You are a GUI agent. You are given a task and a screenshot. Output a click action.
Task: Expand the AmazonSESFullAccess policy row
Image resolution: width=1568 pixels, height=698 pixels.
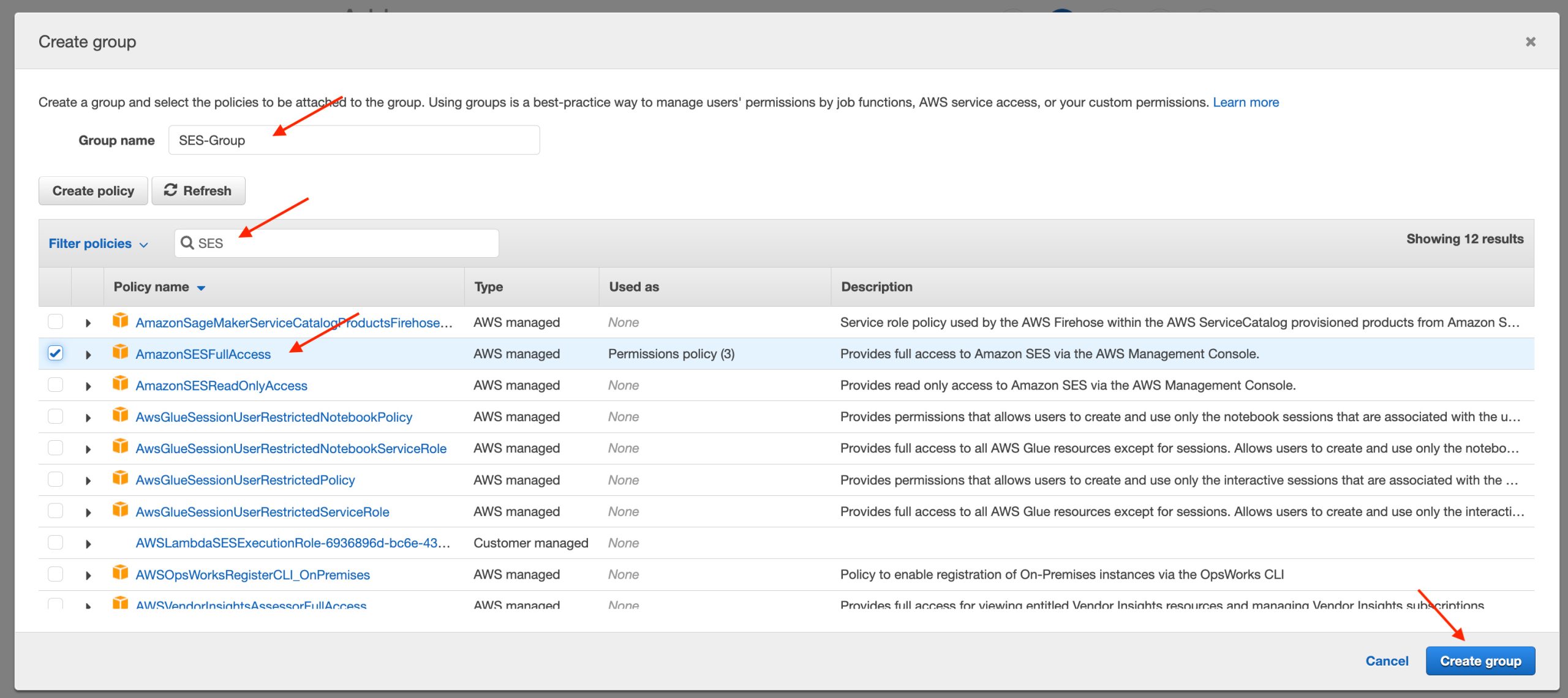coord(88,355)
